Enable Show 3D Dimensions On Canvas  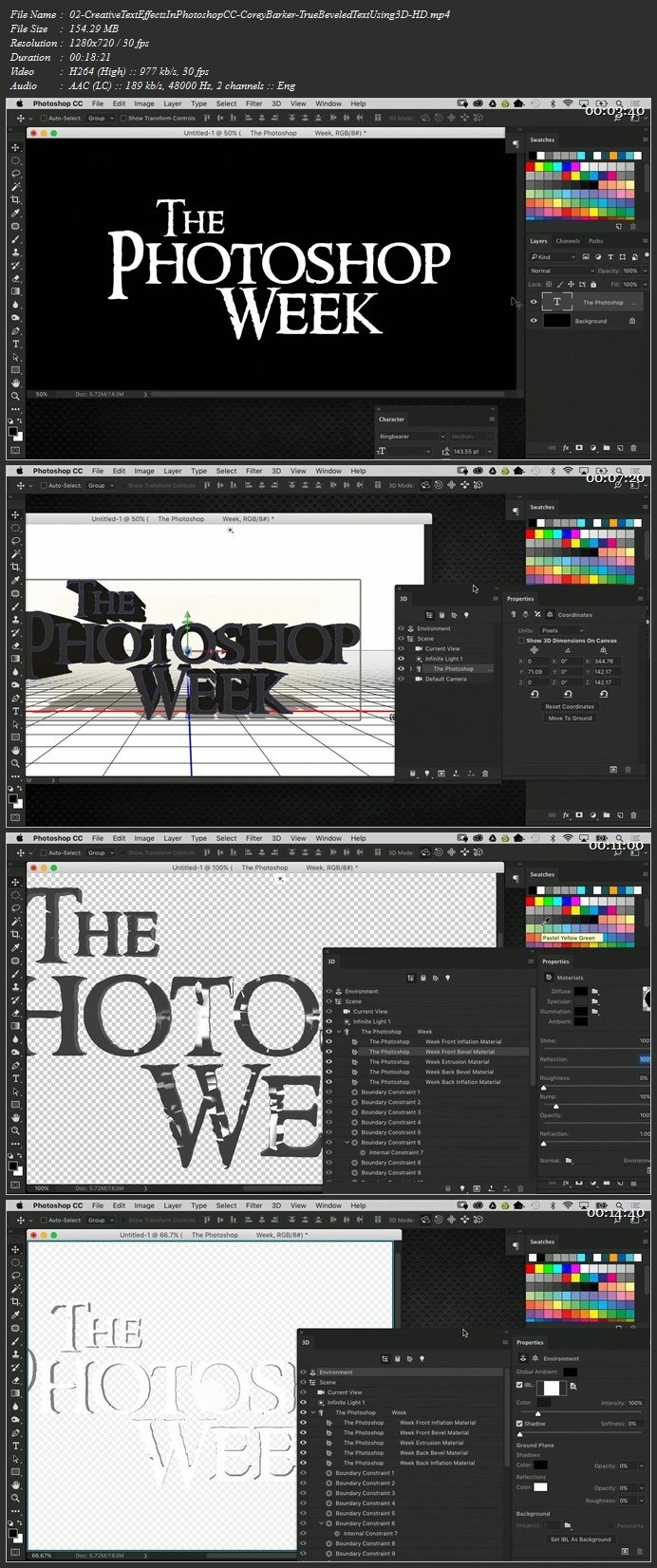[x=521, y=641]
